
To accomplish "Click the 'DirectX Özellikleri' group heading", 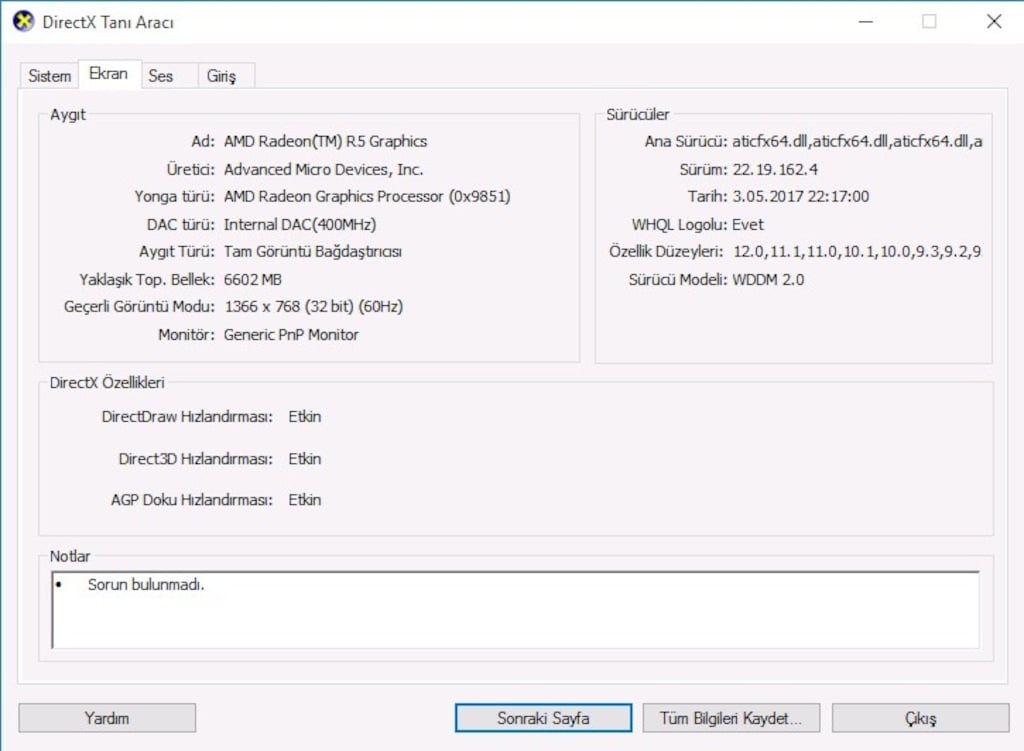I will pos(107,383).
